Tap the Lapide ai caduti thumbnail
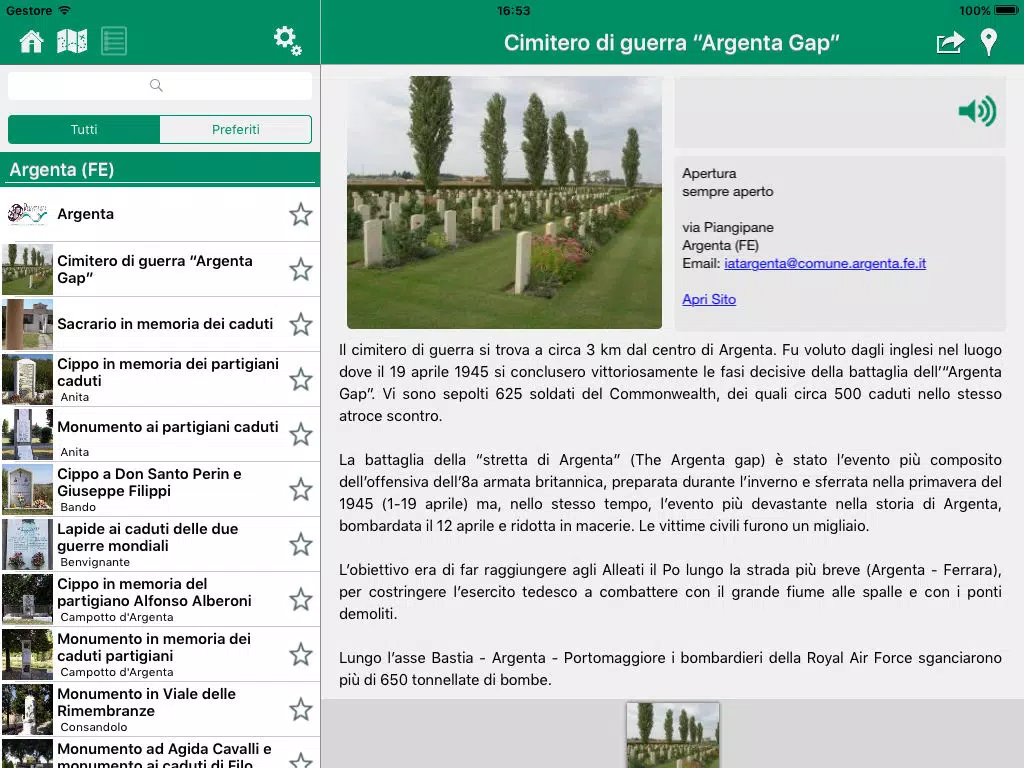Screen dimensions: 1024x768 (27, 544)
